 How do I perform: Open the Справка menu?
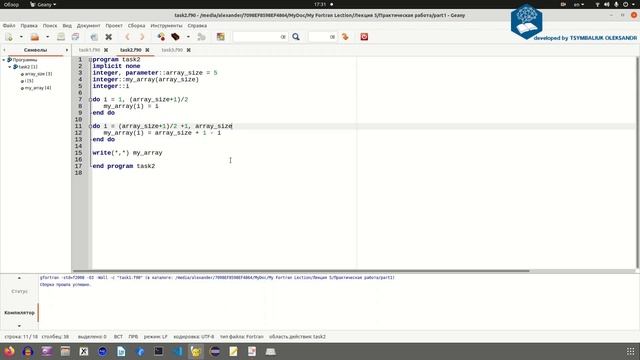[x=197, y=25]
